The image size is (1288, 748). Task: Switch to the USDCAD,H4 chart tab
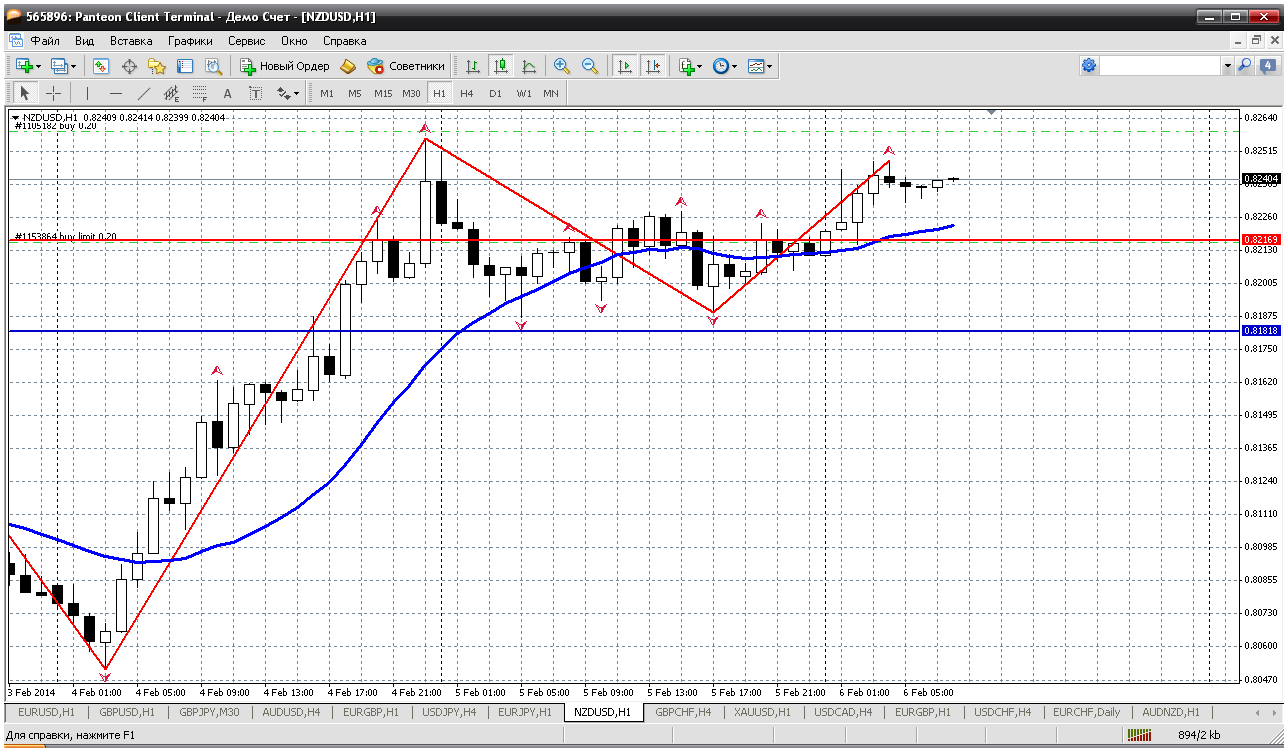(843, 712)
